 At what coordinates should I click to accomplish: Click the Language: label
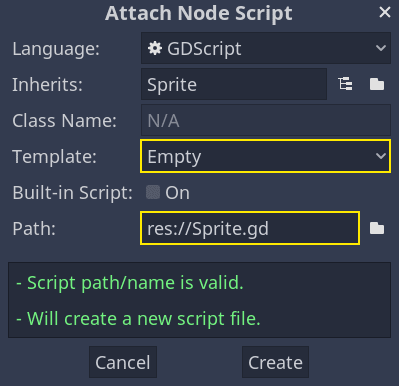tap(56, 49)
